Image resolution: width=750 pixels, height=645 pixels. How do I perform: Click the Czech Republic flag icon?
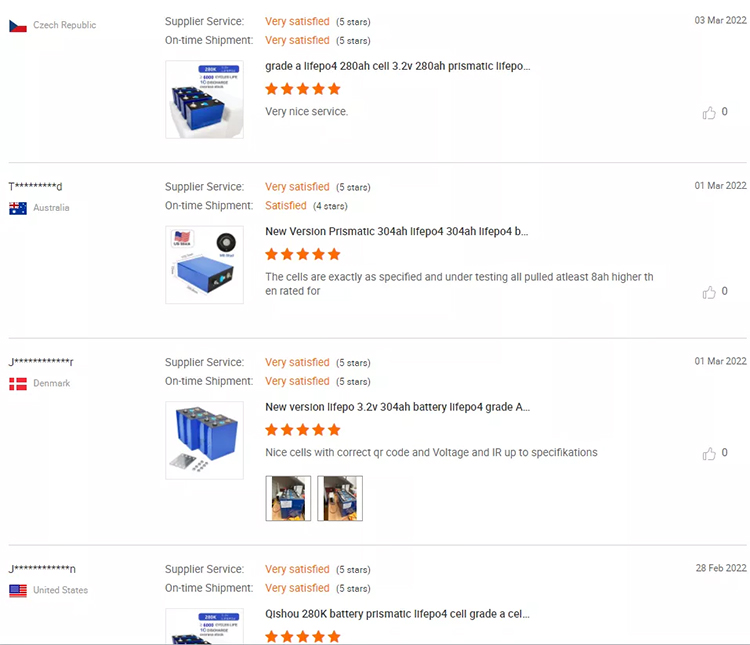(18, 25)
